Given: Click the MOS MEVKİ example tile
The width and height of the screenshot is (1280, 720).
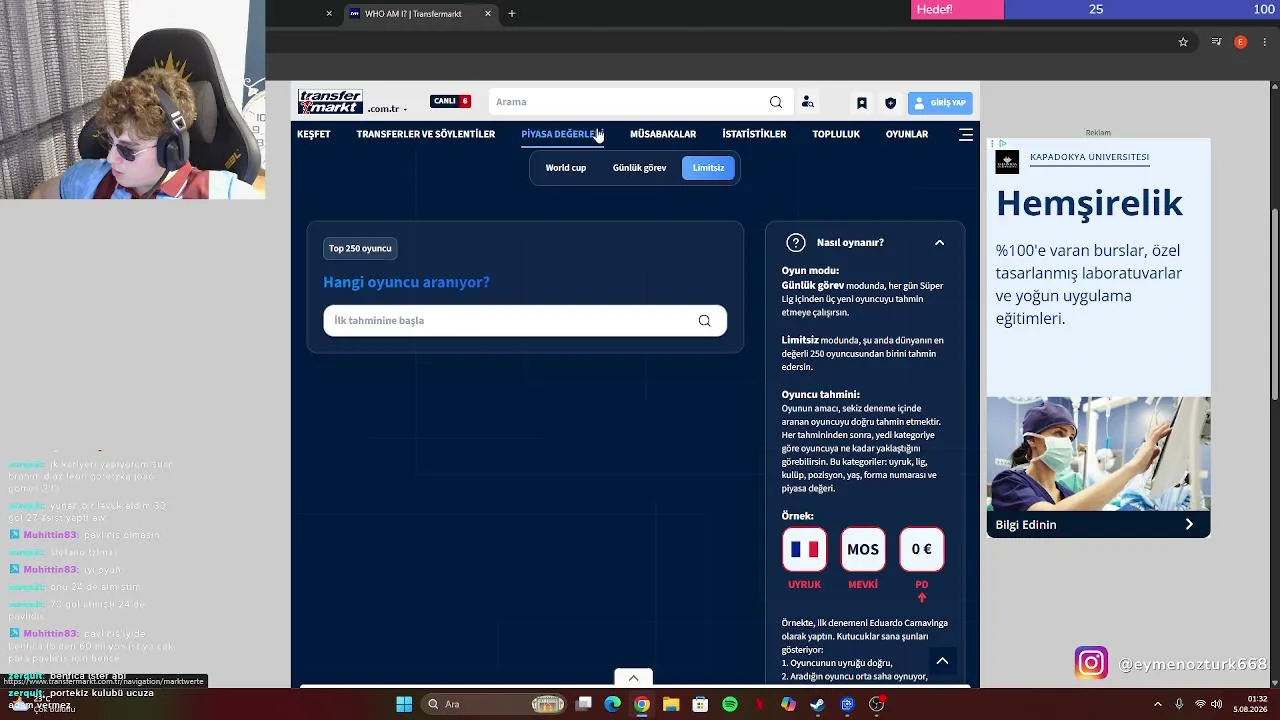Looking at the screenshot, I should 863,549.
